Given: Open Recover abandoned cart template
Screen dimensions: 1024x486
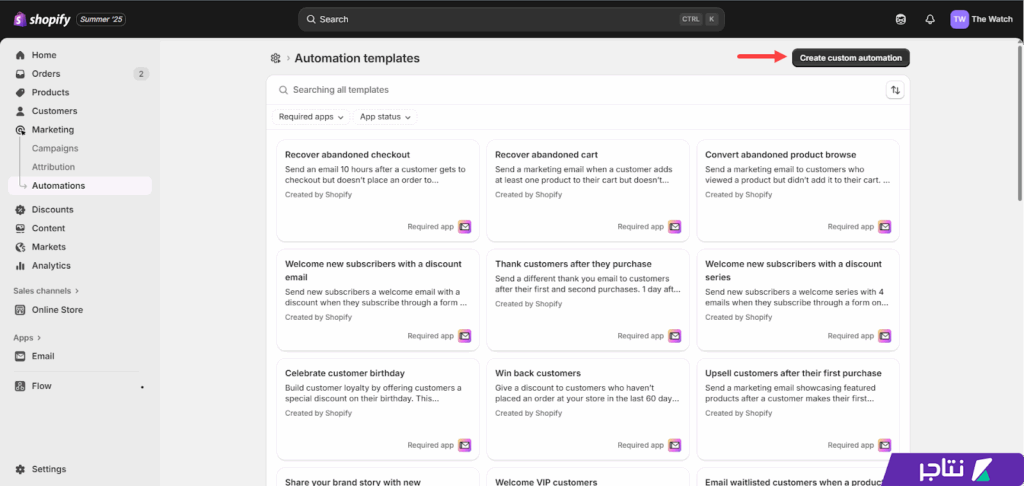Looking at the screenshot, I should tap(588, 191).
